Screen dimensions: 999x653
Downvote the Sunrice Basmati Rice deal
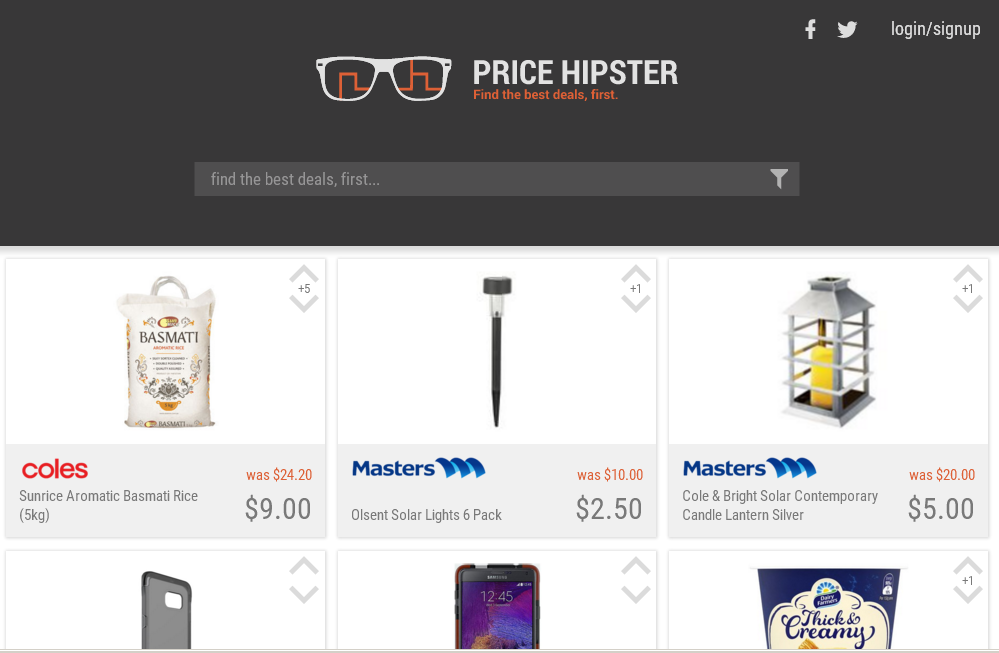(304, 304)
